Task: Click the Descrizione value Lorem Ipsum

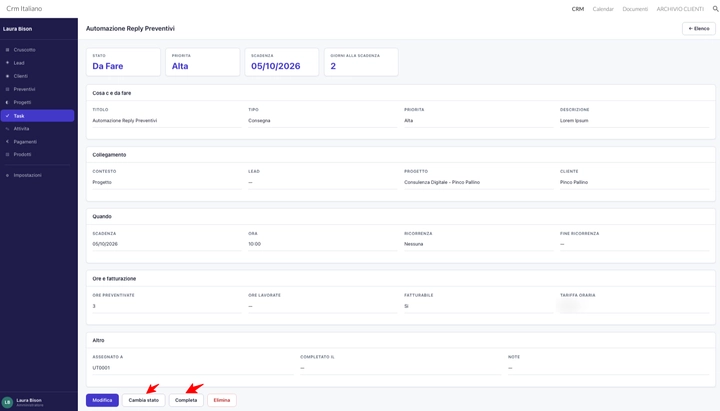Action: pos(574,120)
